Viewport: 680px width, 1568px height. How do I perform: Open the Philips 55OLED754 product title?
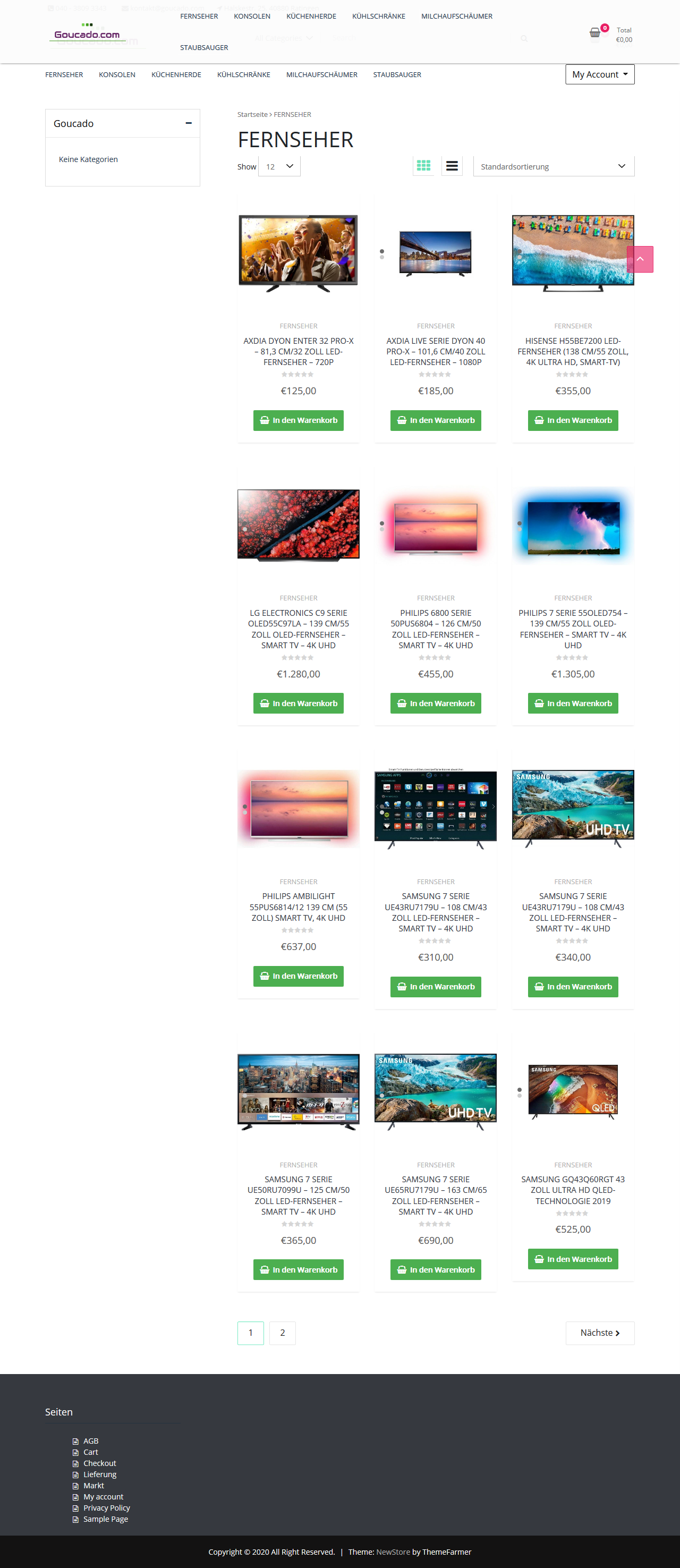click(x=573, y=629)
